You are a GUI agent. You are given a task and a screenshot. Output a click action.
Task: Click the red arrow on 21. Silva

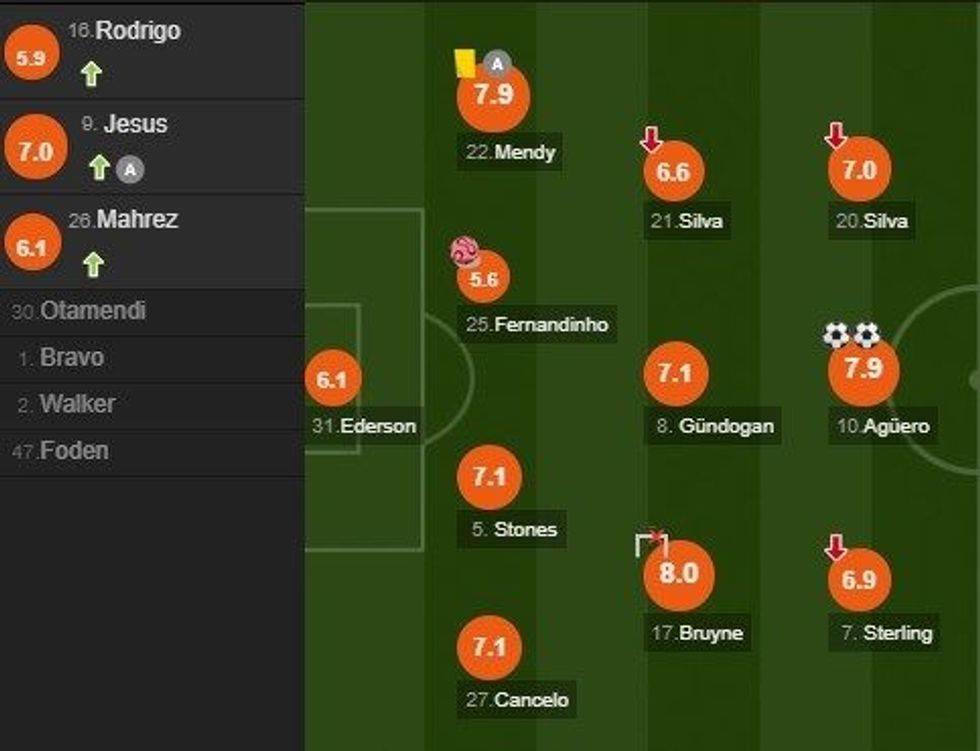651,139
